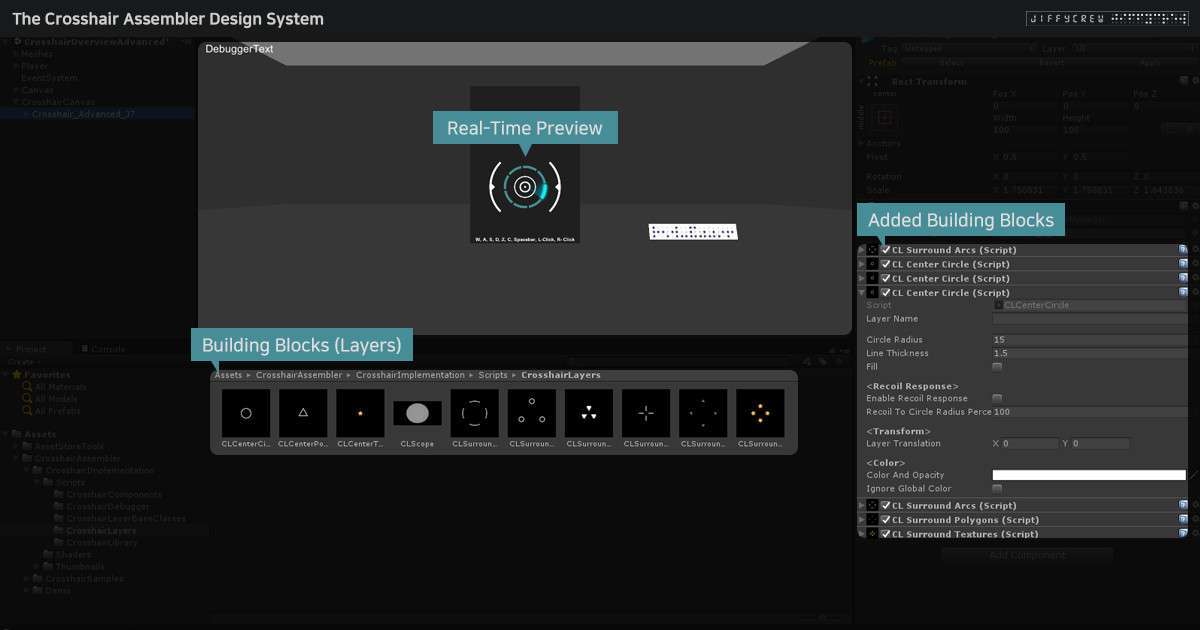Disable the expanded CL Center Circle script checkbox
The width and height of the screenshot is (1200, 630).
coord(886,293)
